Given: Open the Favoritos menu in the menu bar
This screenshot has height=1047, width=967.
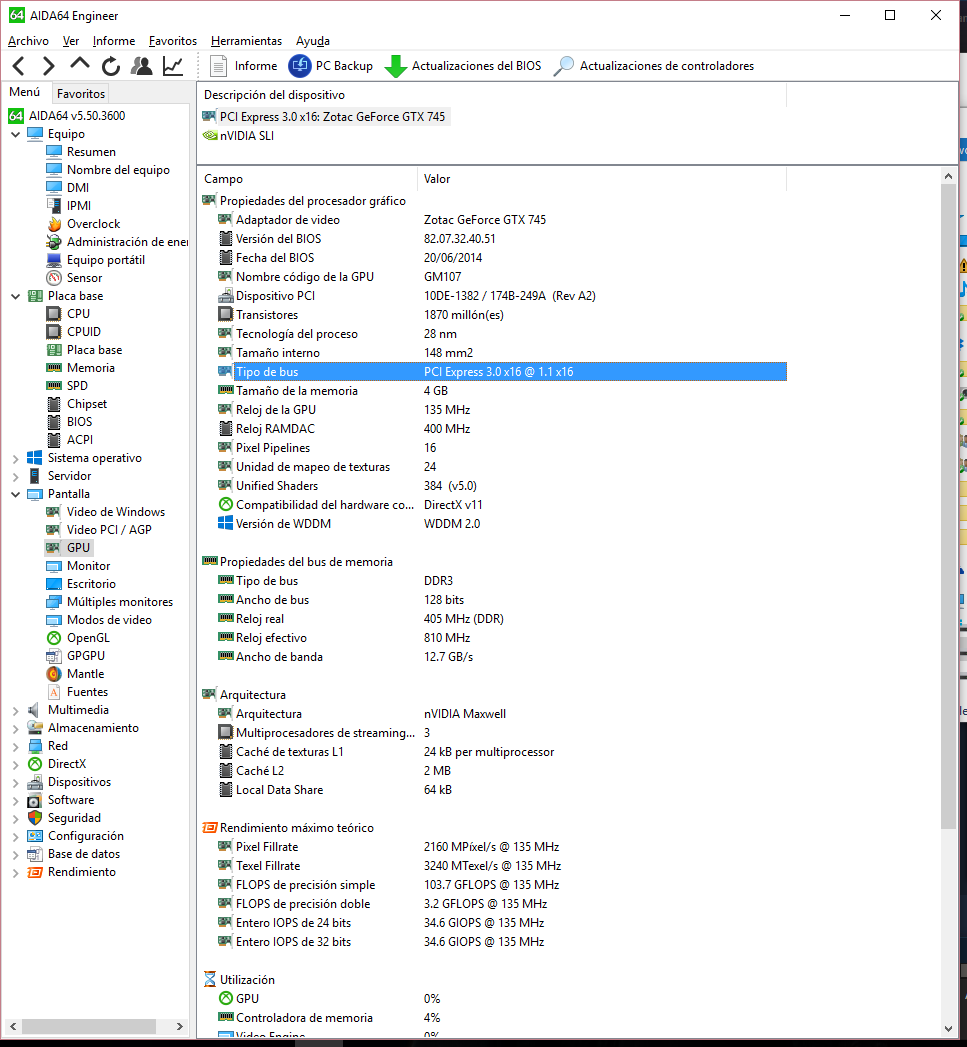Looking at the screenshot, I should (173, 41).
